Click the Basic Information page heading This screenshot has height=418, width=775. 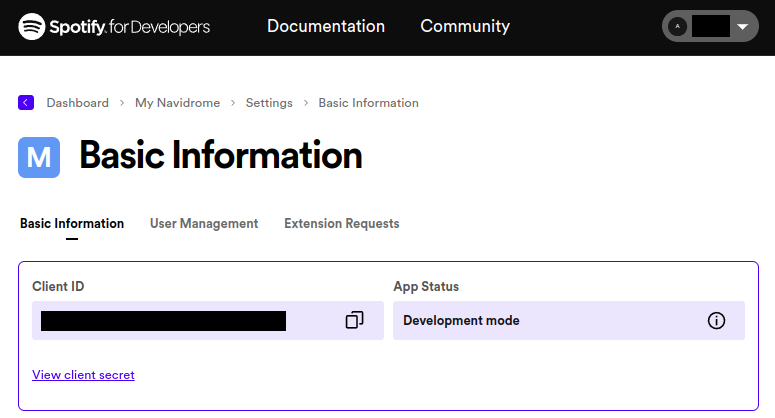click(x=220, y=156)
